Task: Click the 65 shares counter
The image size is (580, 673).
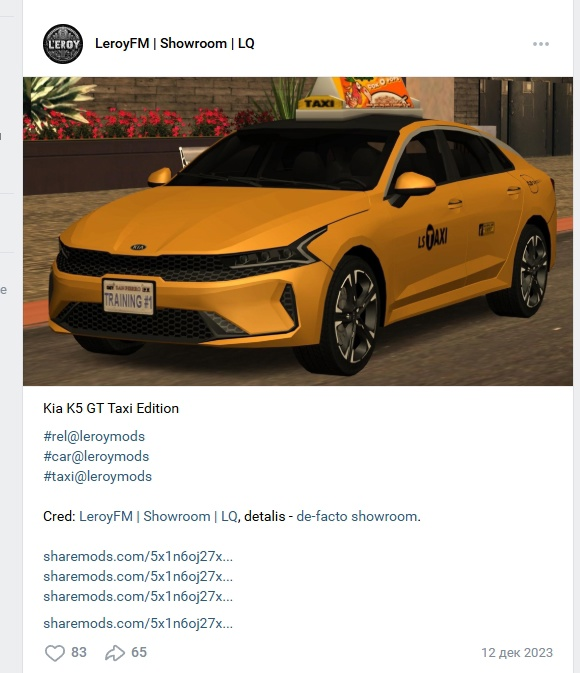Action: [139, 652]
